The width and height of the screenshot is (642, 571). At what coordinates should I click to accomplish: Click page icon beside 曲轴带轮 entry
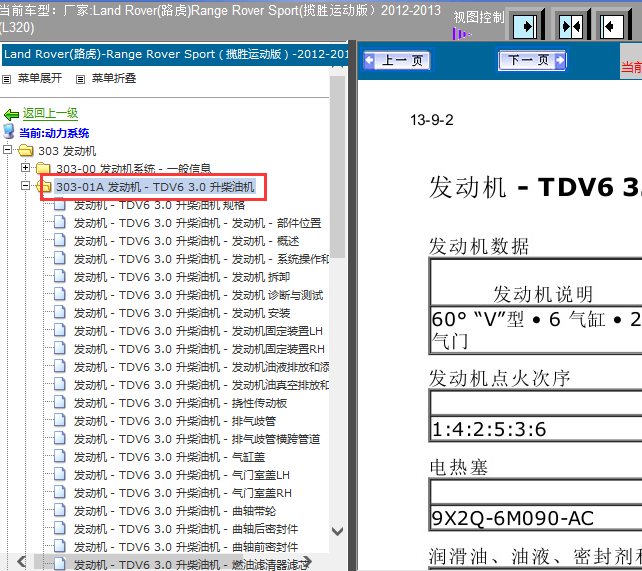point(60,510)
